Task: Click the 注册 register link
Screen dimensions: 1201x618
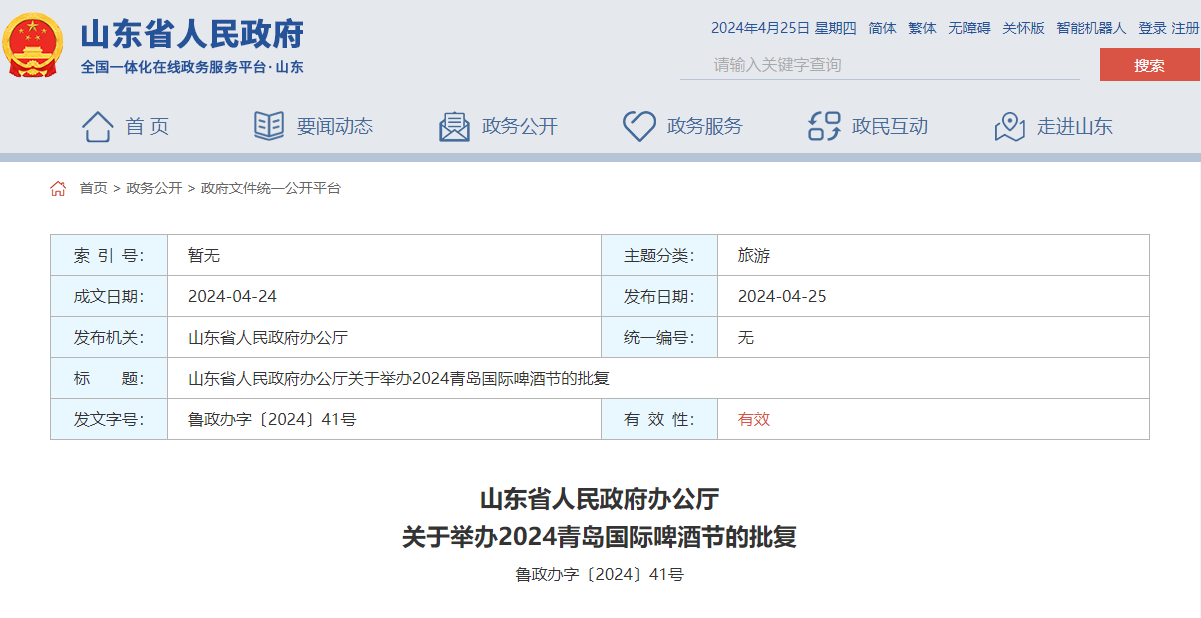Action: 1185,28
